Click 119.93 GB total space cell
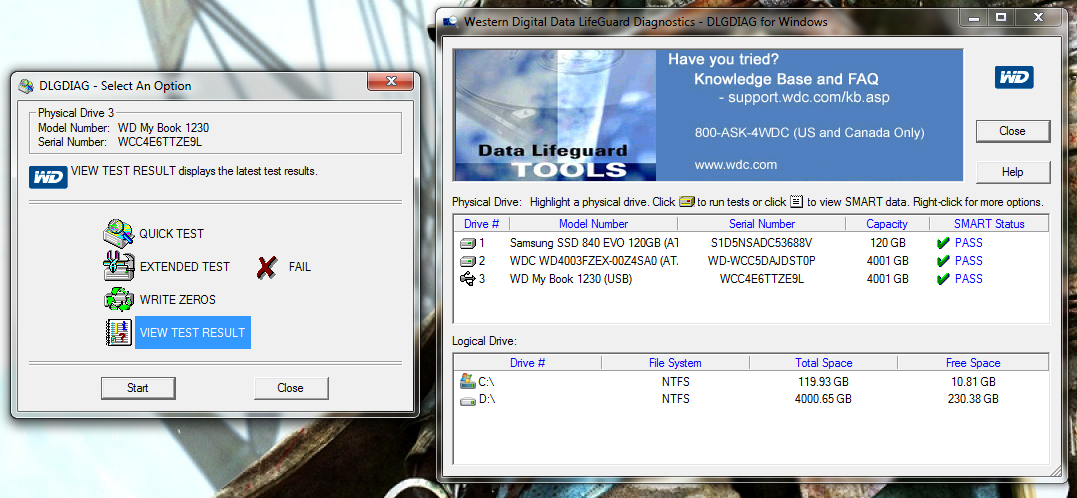The height and width of the screenshot is (498, 1077). click(823, 381)
